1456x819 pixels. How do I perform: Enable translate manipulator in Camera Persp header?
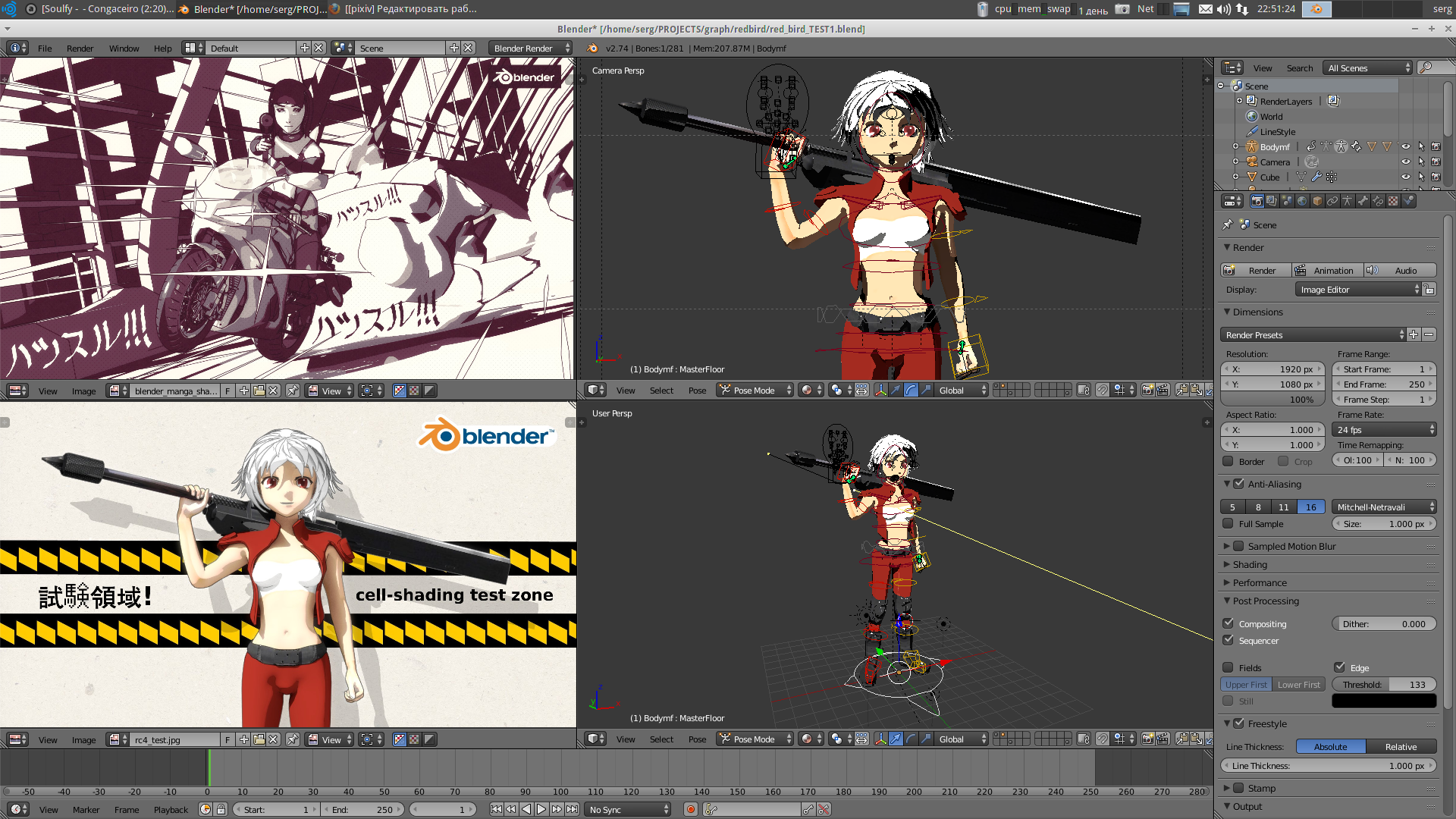[896, 390]
